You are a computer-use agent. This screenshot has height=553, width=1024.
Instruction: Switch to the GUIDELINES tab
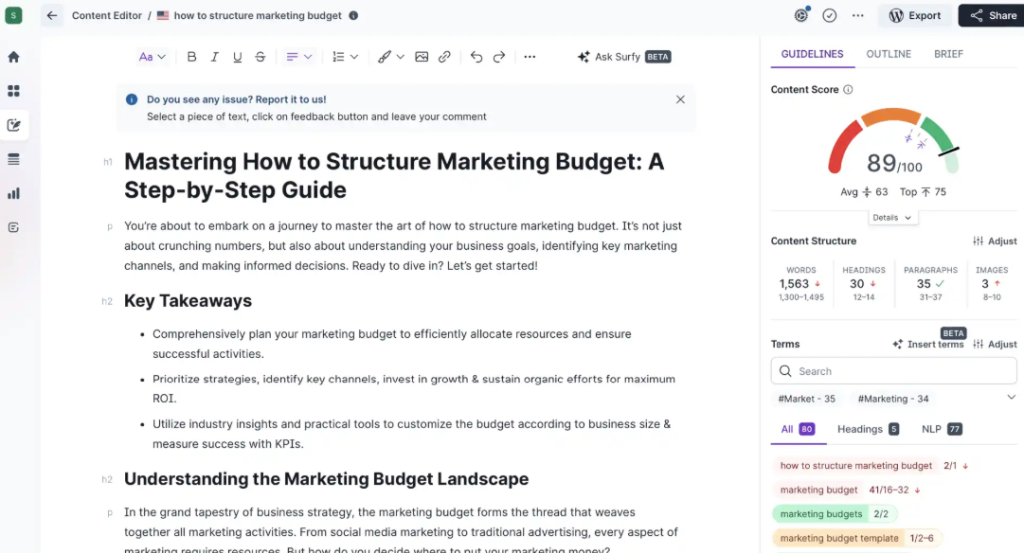coord(812,54)
